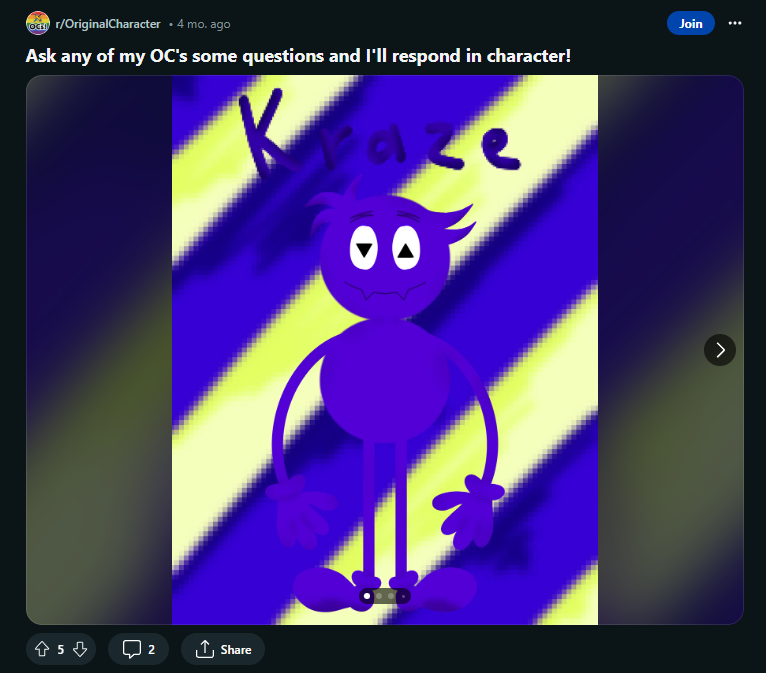Screen dimensions: 766x673
Task: Click the Share button label
Action: [x=236, y=650]
